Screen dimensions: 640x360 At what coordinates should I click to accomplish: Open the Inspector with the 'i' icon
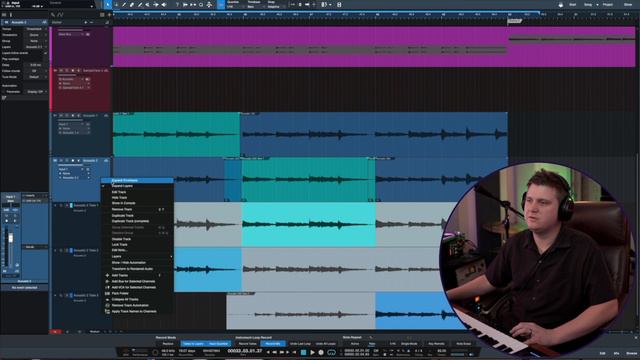pyautogui.click(x=11, y=15)
